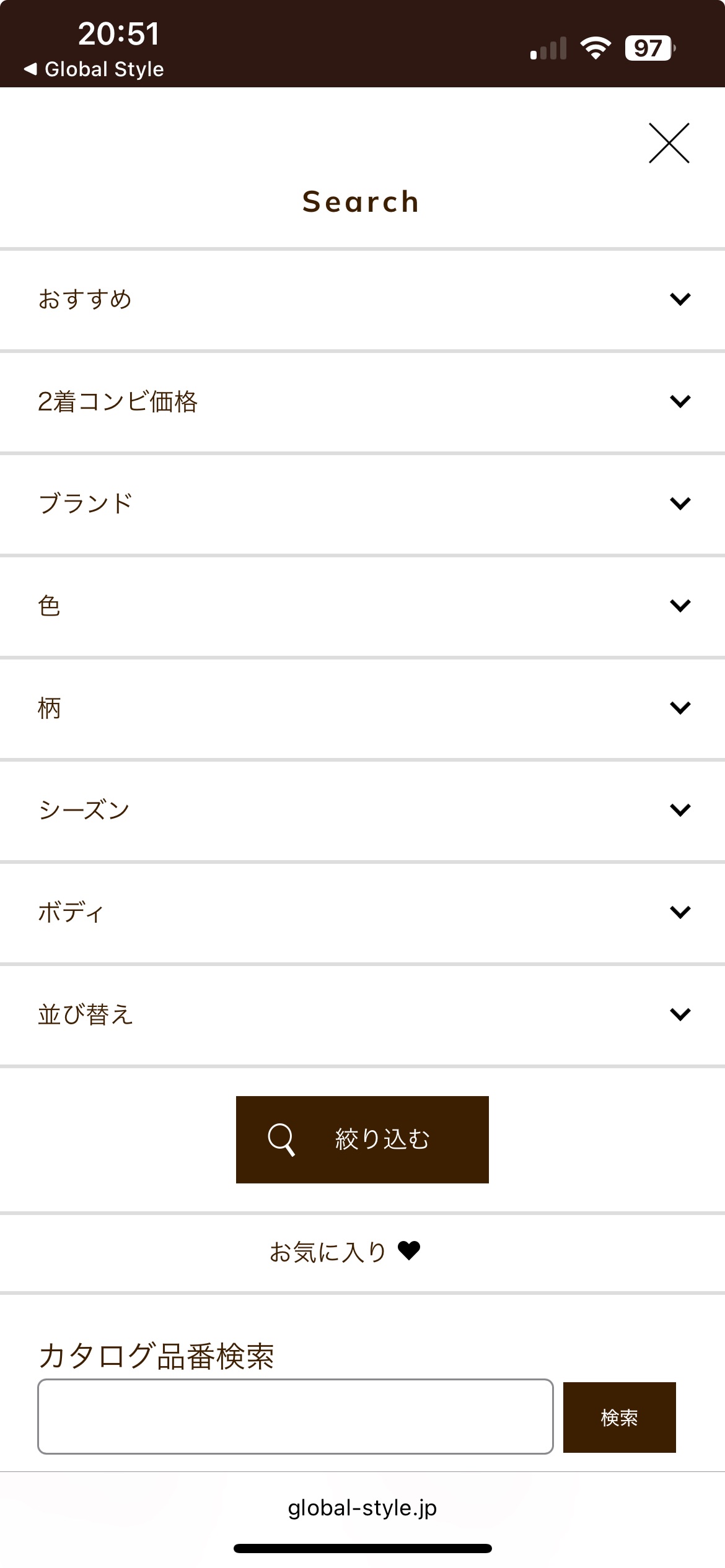Expand the 2着コンビ価格 chevron
725x1568 pixels.
coord(680,402)
